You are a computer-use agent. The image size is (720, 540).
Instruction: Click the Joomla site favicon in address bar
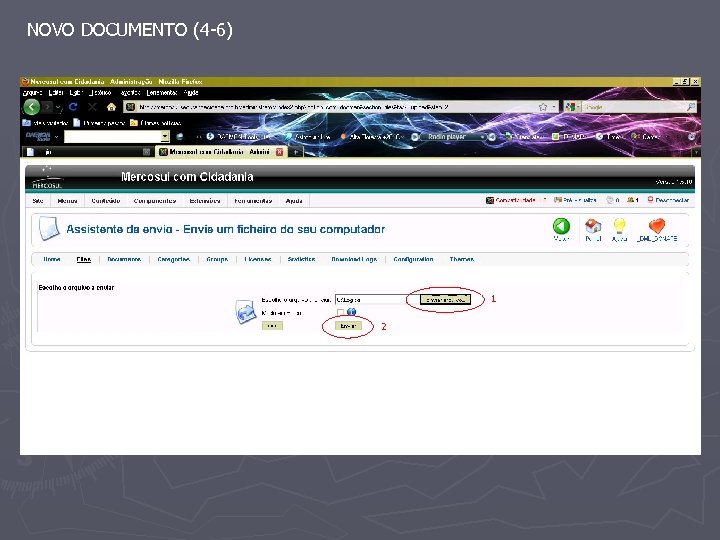130,107
